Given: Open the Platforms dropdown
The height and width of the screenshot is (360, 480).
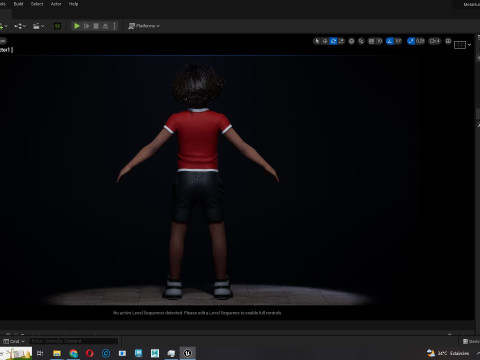Looking at the screenshot, I should pyautogui.click(x=144, y=26).
